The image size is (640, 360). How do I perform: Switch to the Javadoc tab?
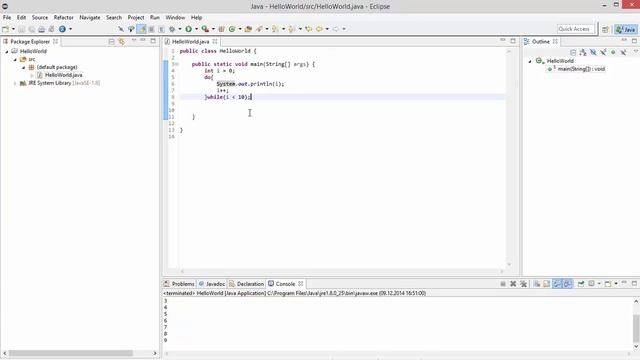pyautogui.click(x=212, y=284)
